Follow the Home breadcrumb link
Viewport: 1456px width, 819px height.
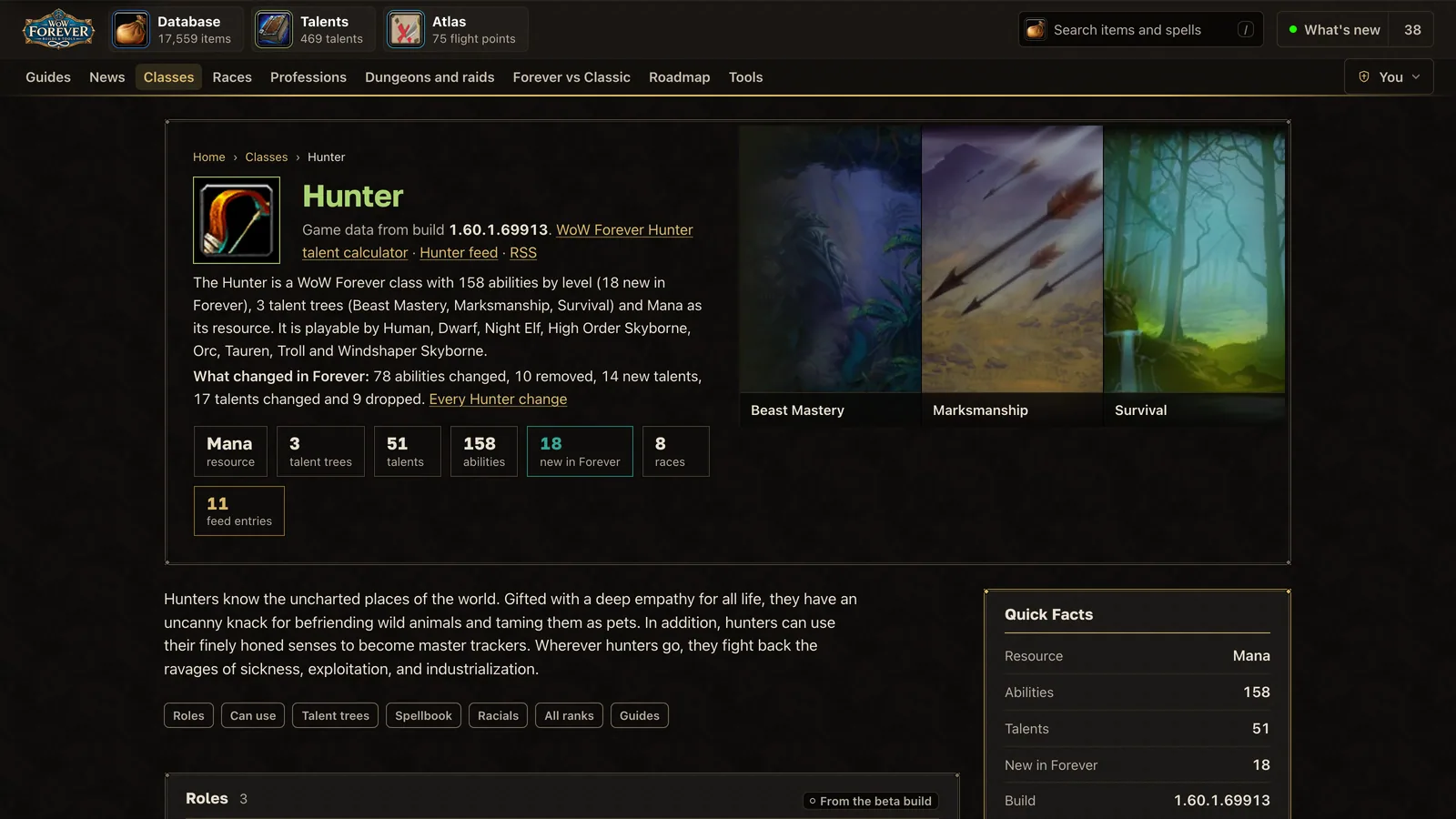tap(208, 157)
